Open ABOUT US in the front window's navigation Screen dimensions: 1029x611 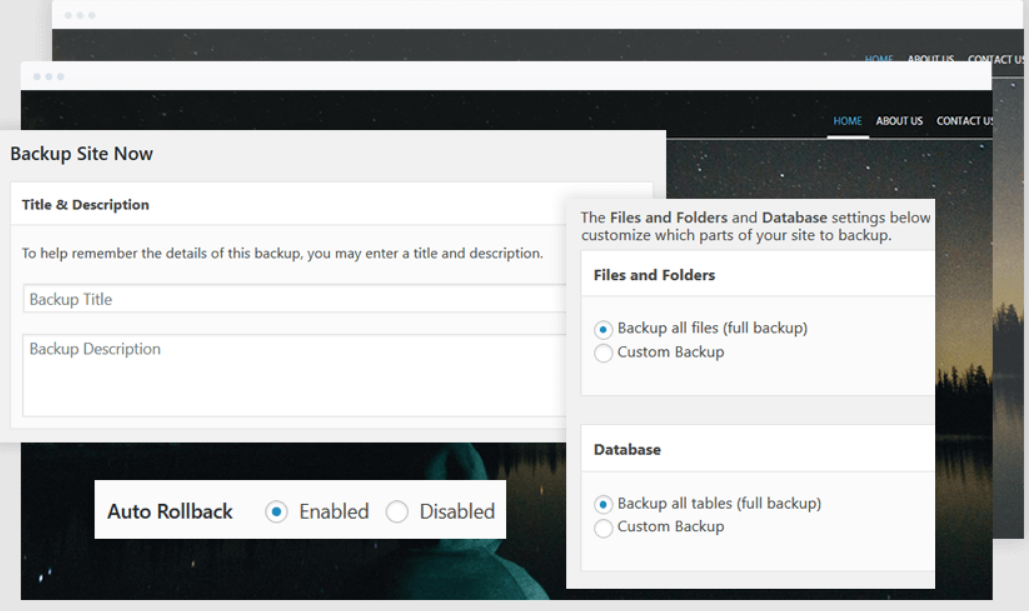coord(899,121)
